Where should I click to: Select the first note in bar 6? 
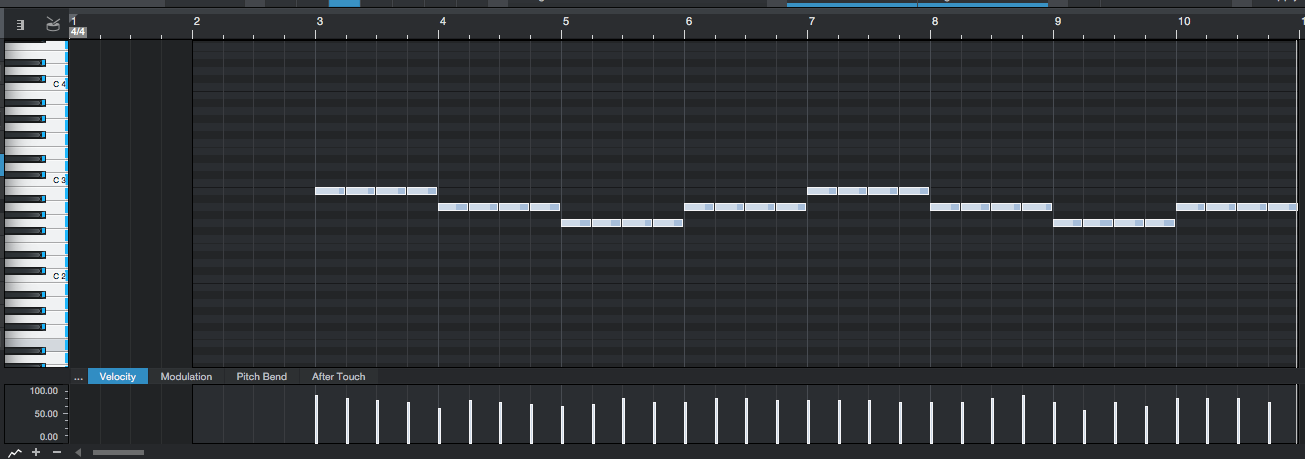point(699,207)
